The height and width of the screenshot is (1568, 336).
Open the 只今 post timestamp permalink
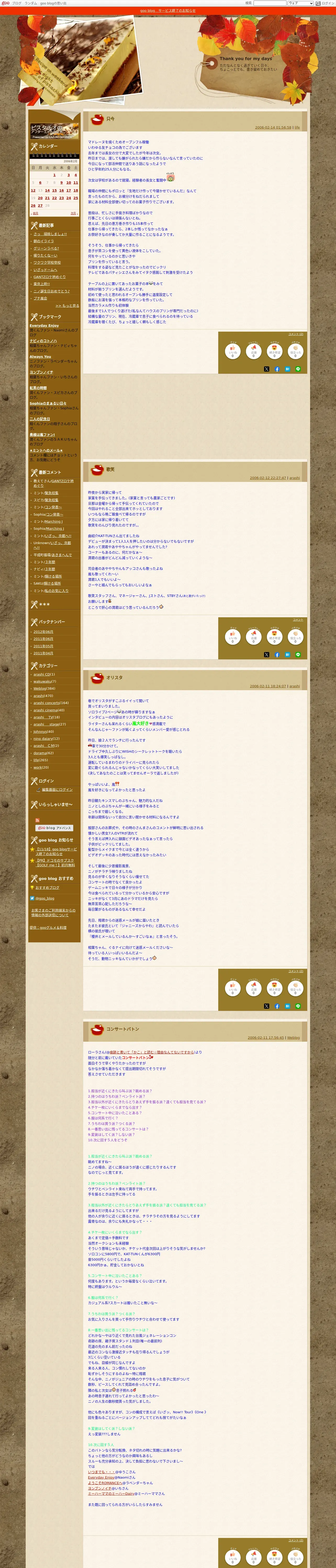coord(273,128)
